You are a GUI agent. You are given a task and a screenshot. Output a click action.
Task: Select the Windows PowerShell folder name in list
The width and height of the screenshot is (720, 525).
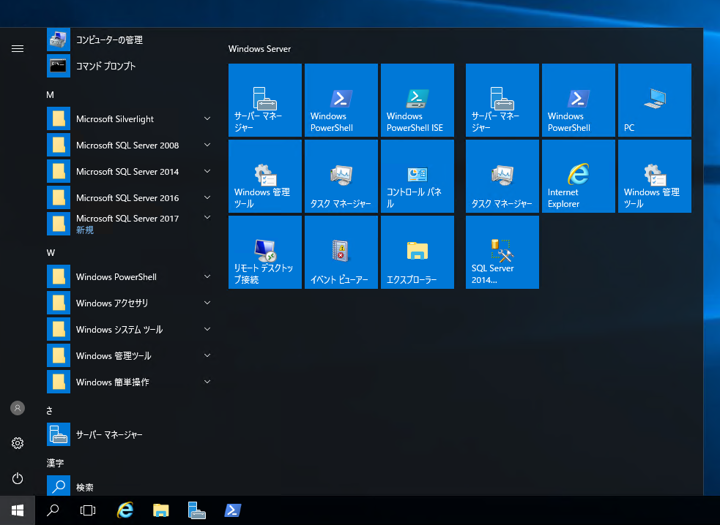coord(116,277)
